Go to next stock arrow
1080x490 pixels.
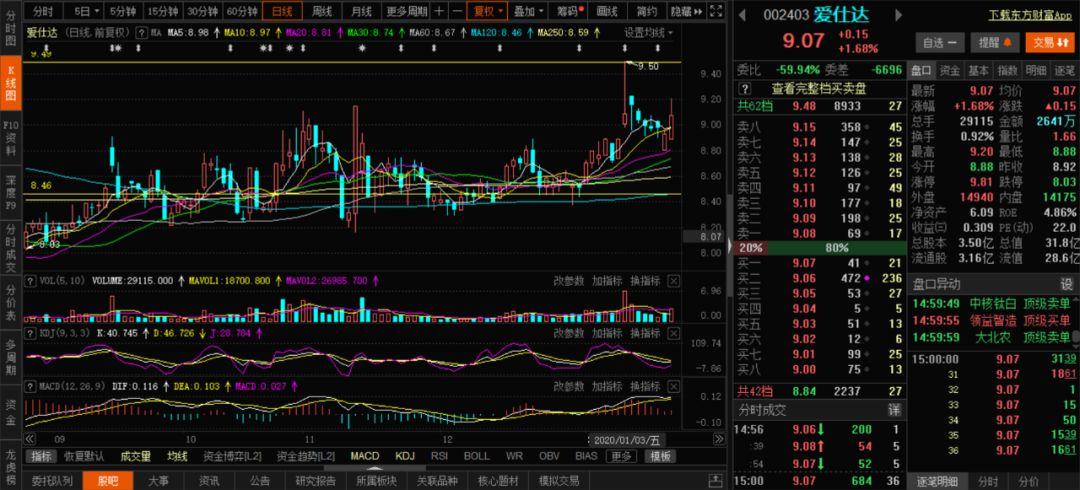point(898,14)
